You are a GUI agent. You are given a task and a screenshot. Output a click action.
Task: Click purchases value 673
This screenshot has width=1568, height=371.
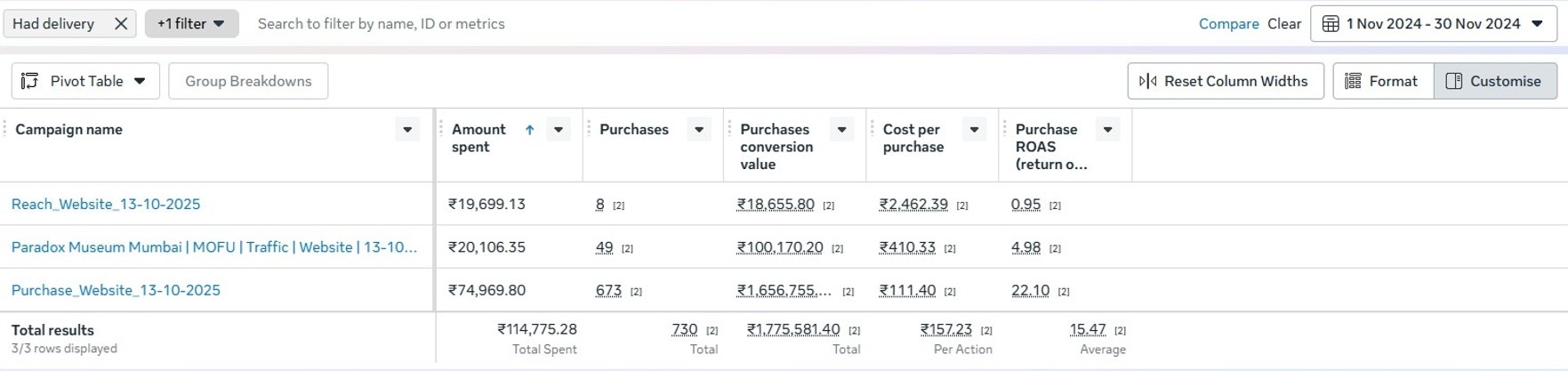(608, 291)
